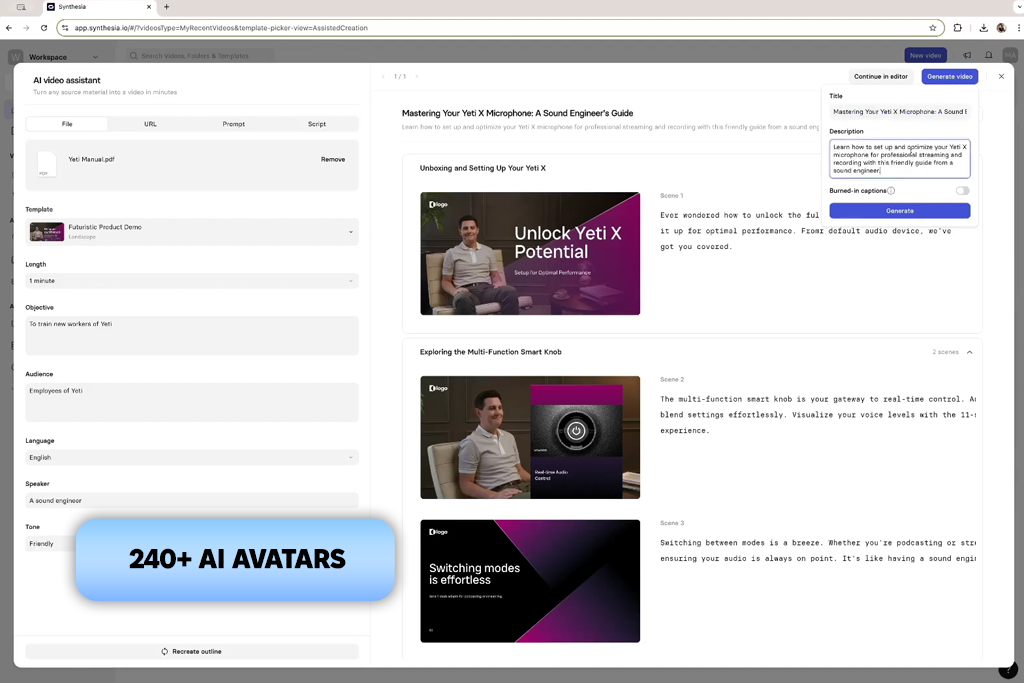Screen dimensions: 1024x683
Task: Bookmark this page with star icon
Action: click(933, 28)
